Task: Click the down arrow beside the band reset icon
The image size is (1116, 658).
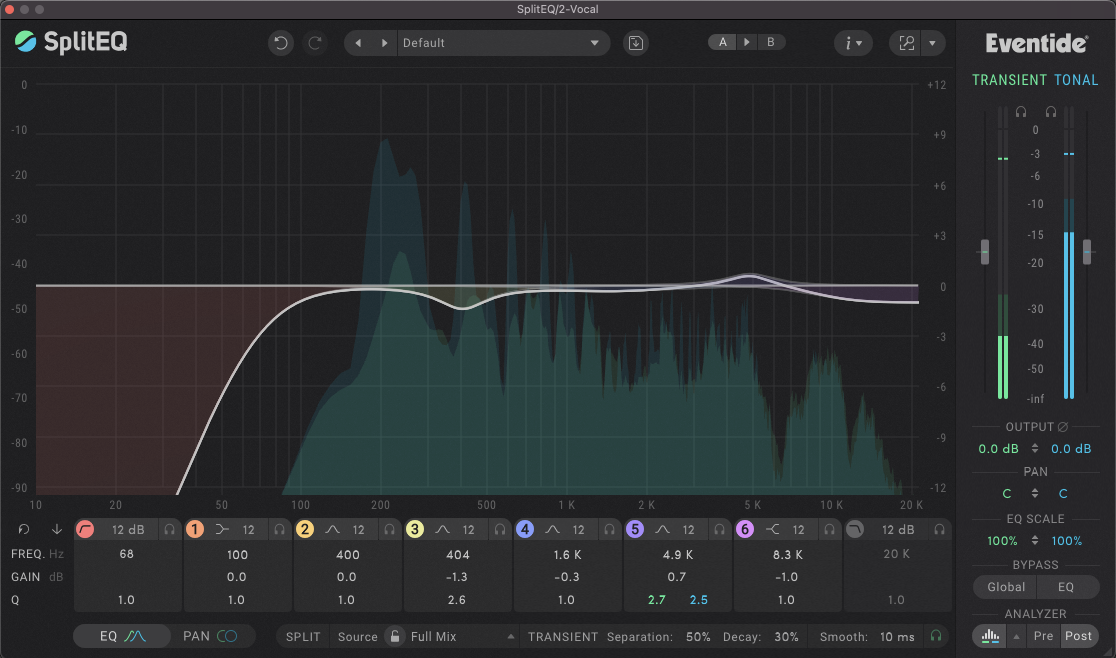Action: point(56,529)
